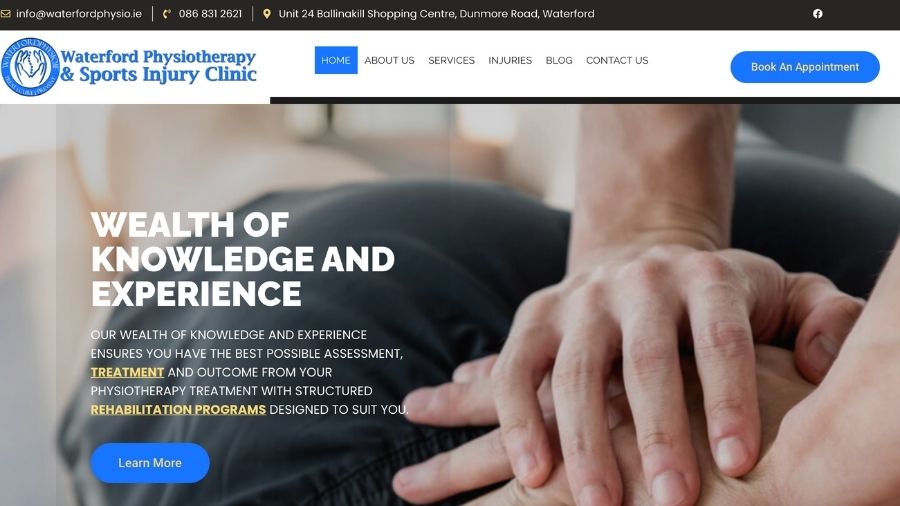Click the 086 831 2621 phone number

tap(210, 14)
